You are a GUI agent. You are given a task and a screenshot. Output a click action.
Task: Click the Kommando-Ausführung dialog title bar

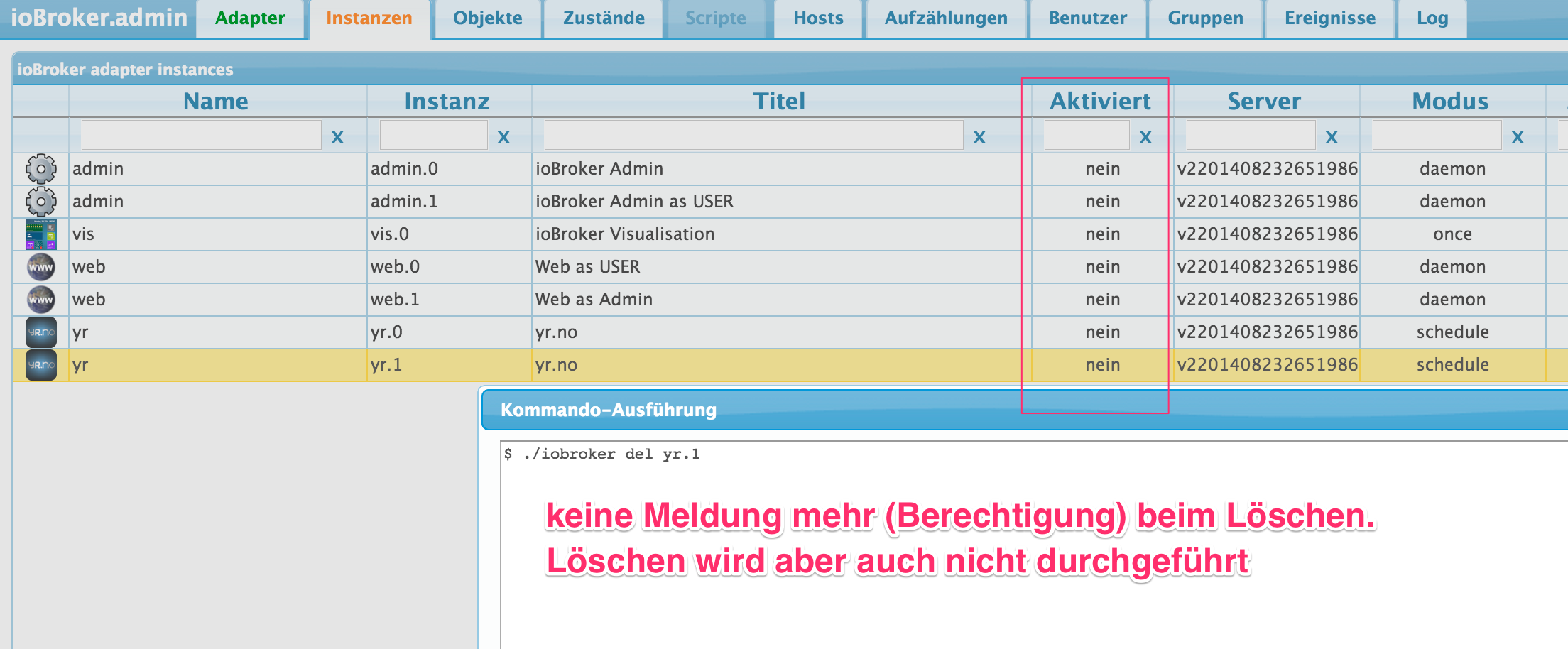[x=1025, y=410]
